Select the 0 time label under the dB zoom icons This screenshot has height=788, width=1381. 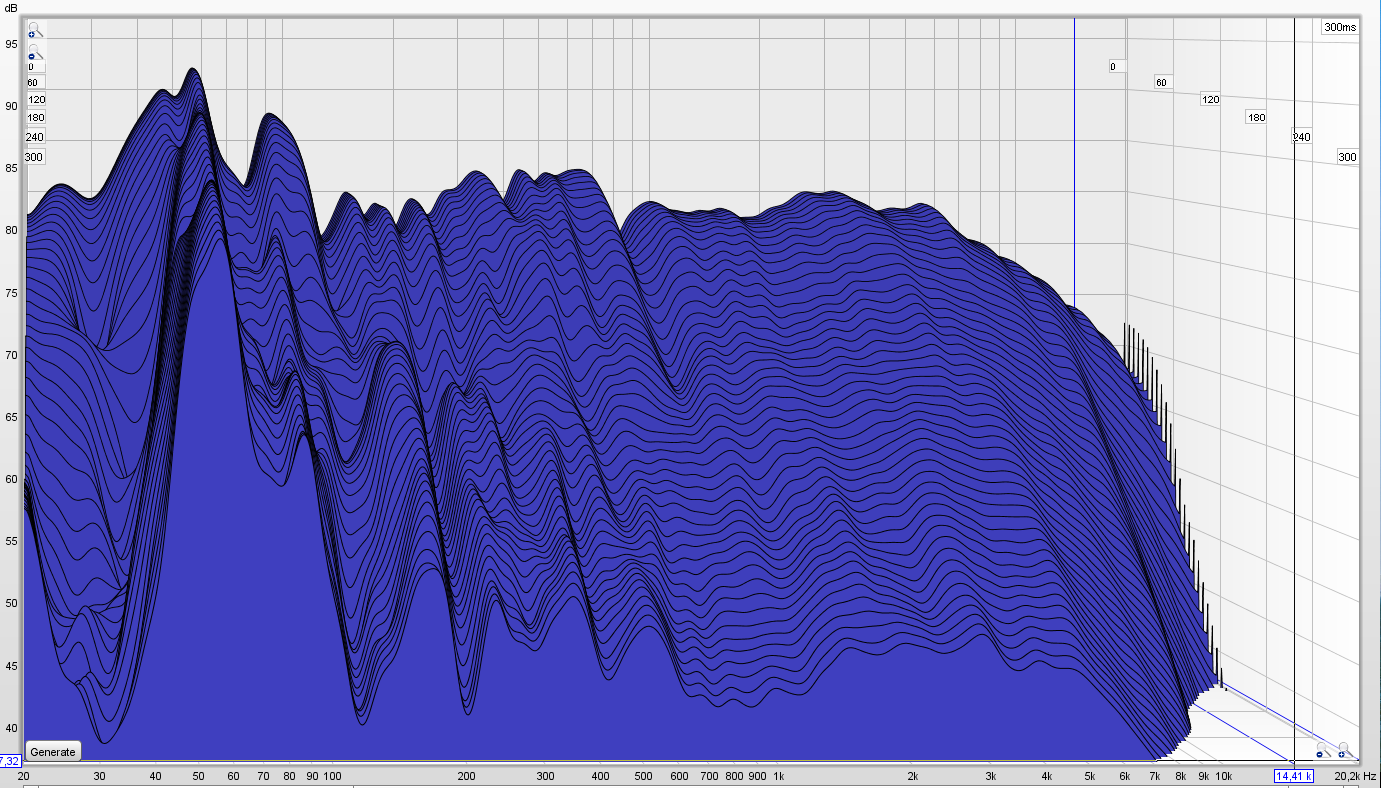coord(30,67)
